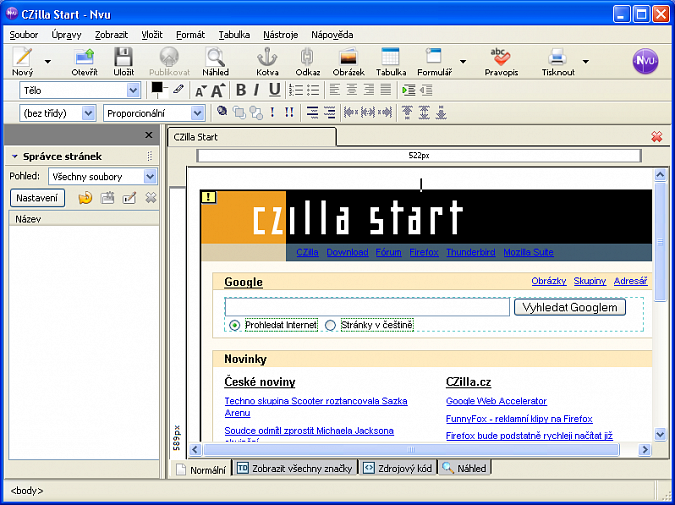Open the Formát menu
Image resolution: width=675 pixels, height=505 pixels.
tap(191, 35)
